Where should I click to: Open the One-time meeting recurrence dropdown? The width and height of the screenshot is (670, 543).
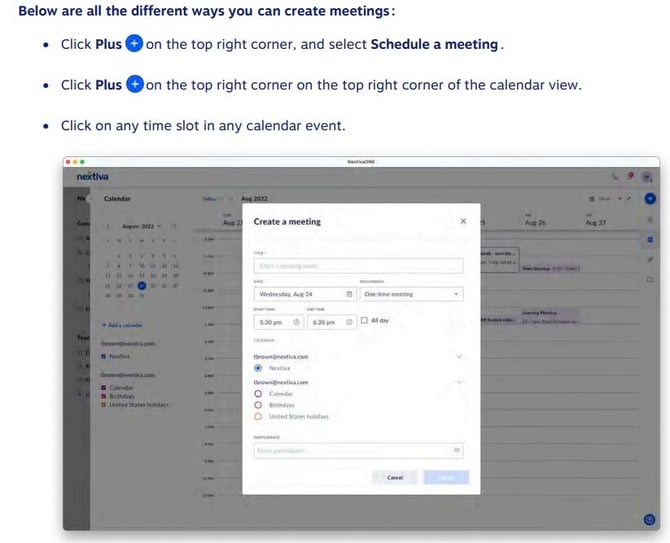pos(411,295)
